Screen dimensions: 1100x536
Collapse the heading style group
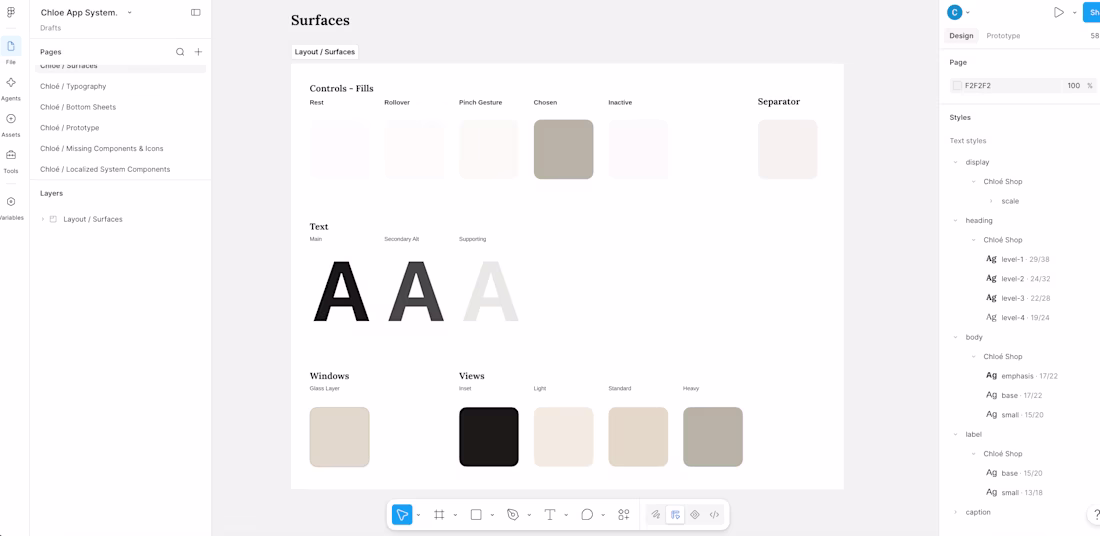955,220
